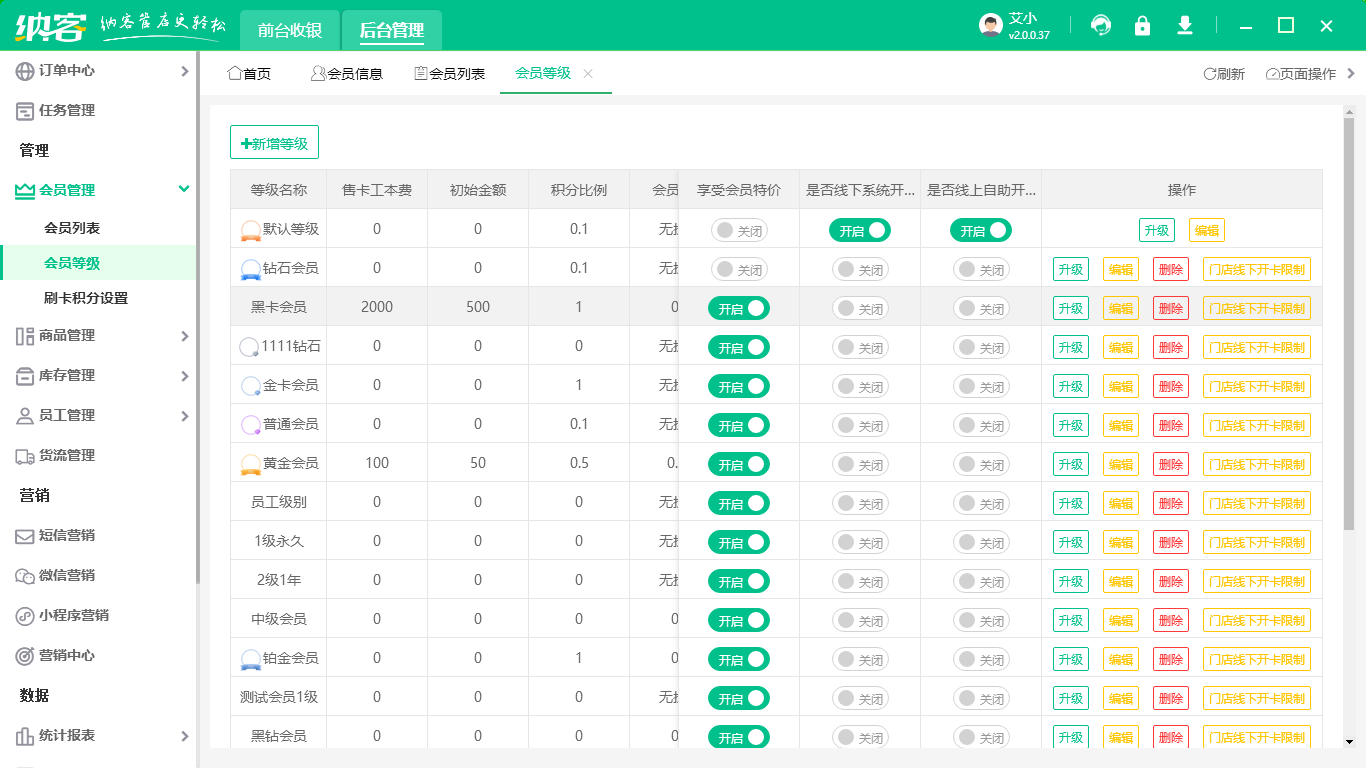Click the 新增等级 button
This screenshot has width=1366, height=768.
[274, 143]
